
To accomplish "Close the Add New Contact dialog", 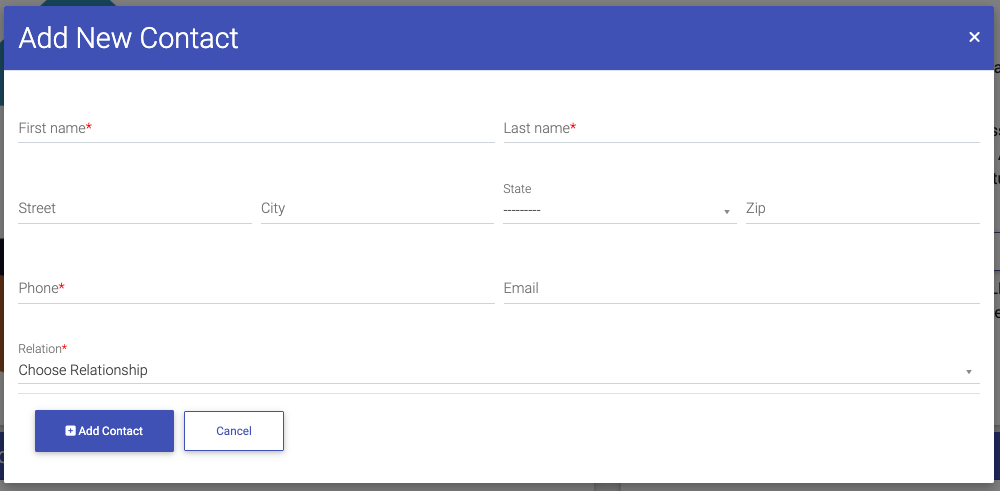I will point(974,38).
